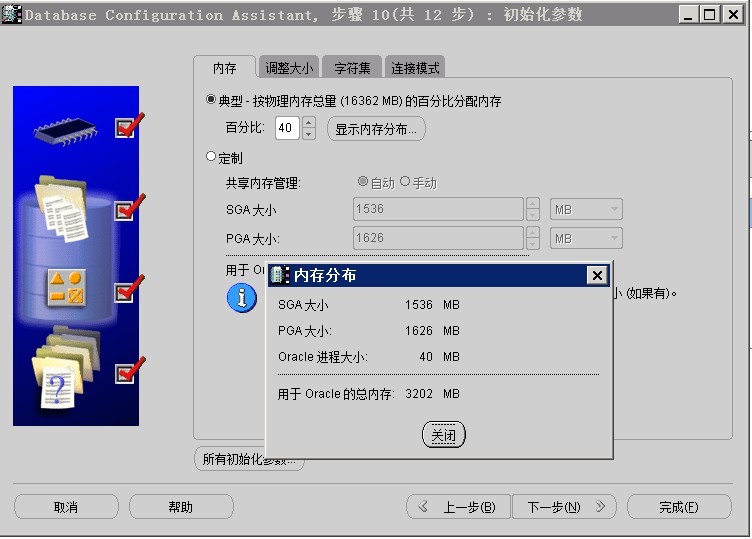Click the 关闭 button in dialog
752x539 pixels.
(444, 435)
